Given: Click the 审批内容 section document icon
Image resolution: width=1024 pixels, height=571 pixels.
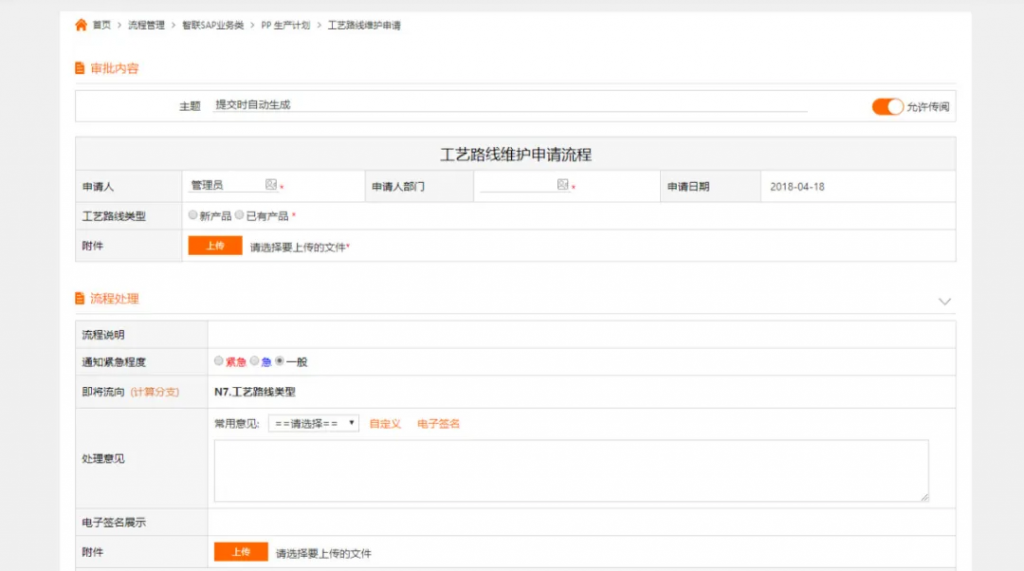Looking at the screenshot, I should [80, 68].
